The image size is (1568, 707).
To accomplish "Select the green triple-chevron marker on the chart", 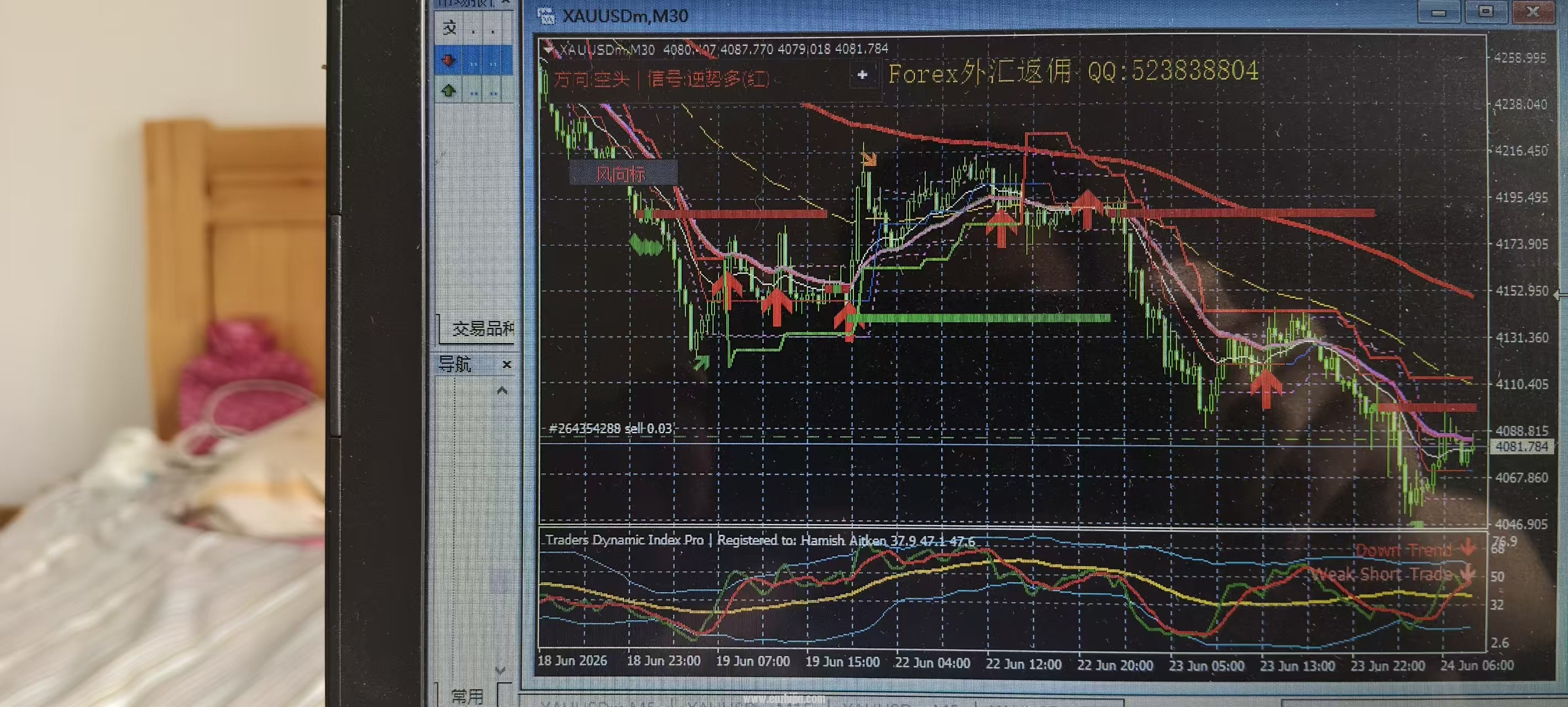I will click(x=645, y=245).
